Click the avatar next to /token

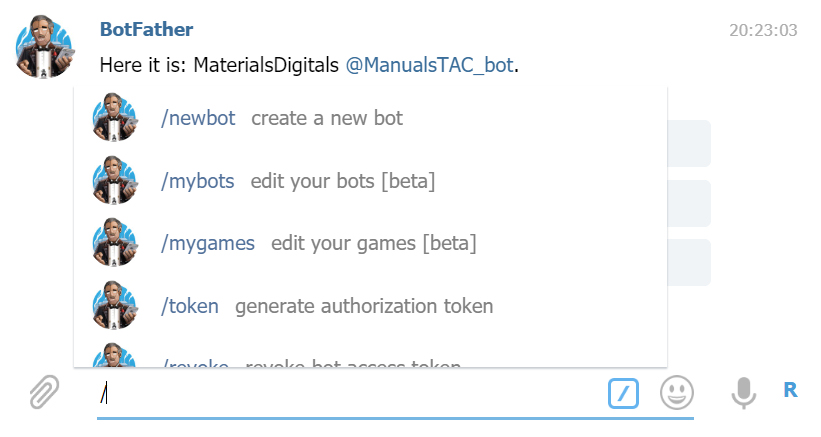114,306
